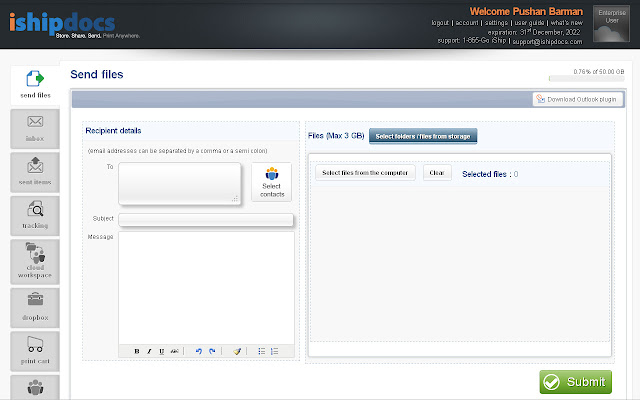Image resolution: width=640 pixels, height=400 pixels.
Task: Open the people group icon at sidebar bottom
Action: click(x=35, y=387)
